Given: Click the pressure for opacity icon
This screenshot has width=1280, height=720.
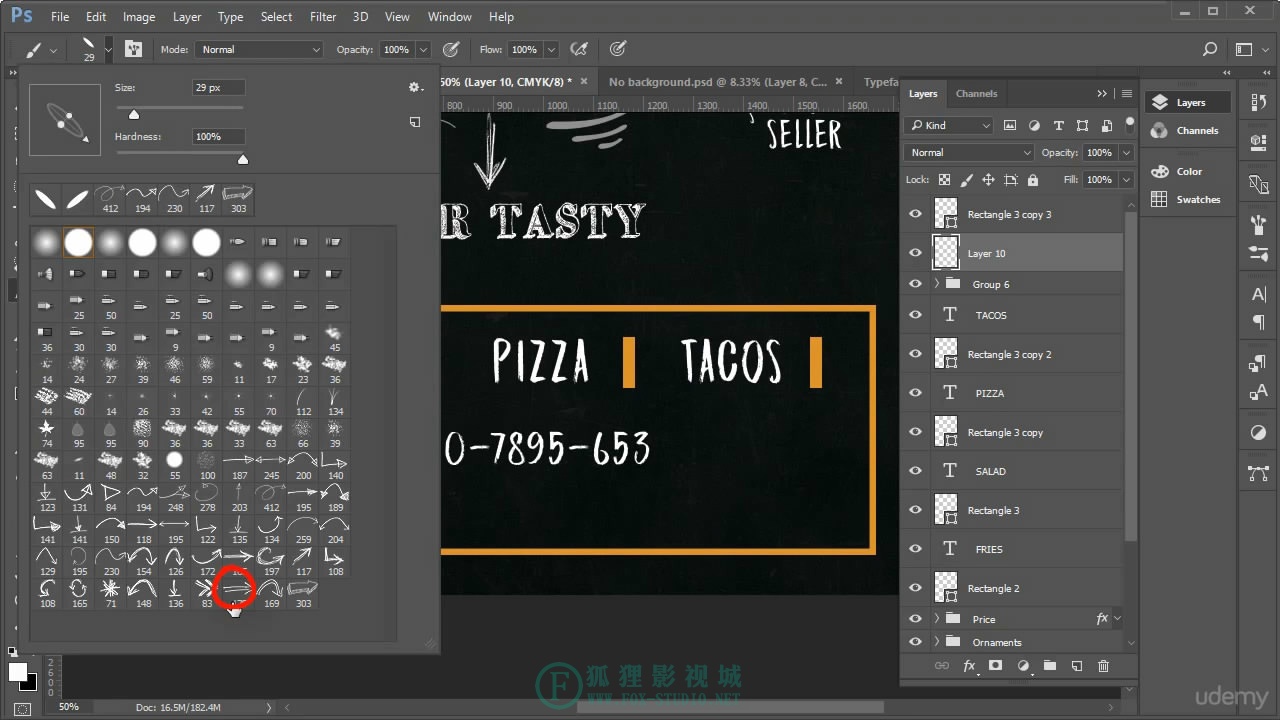Looking at the screenshot, I should point(451,49).
